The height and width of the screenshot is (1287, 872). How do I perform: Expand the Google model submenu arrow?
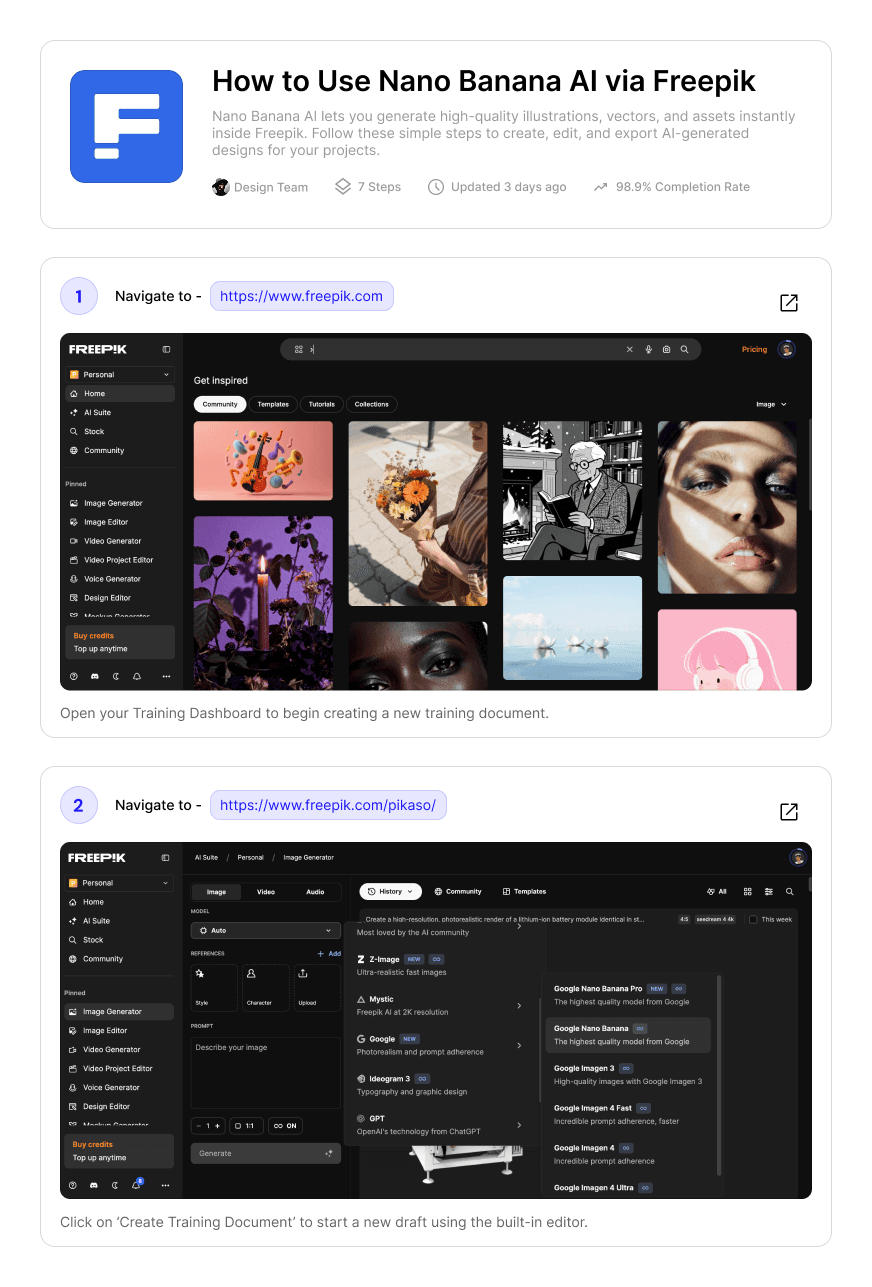519,1046
